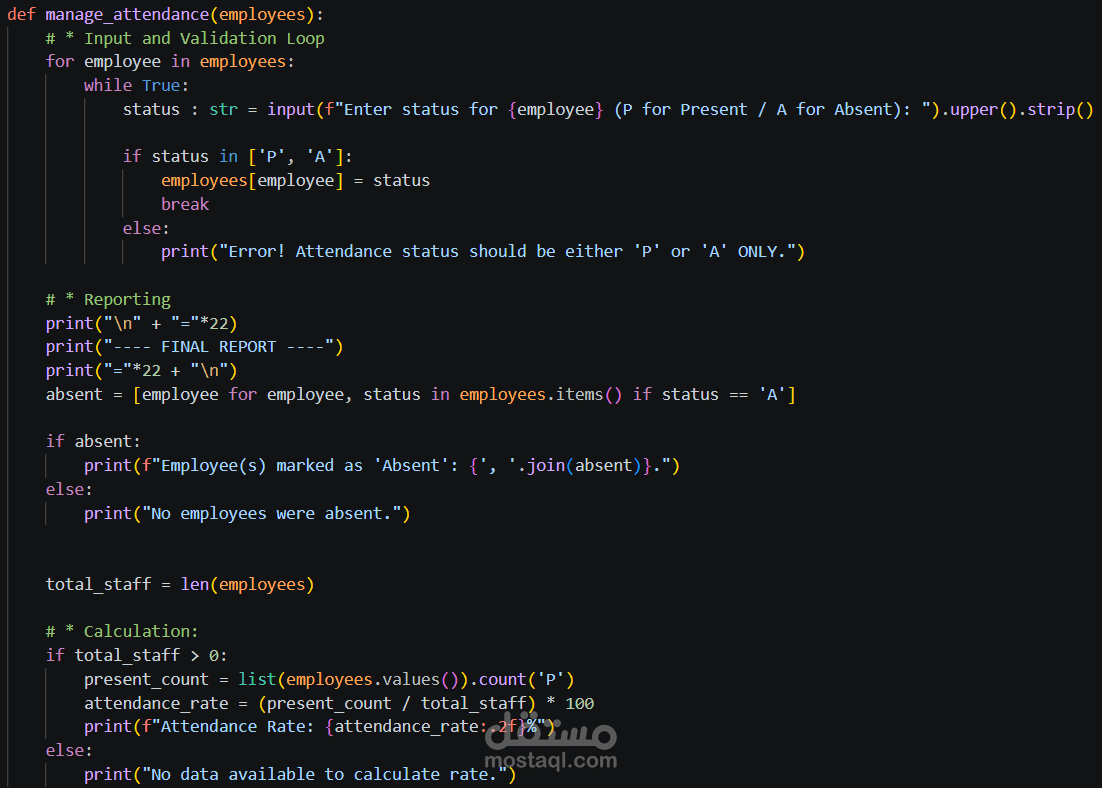
Task: Click the line "if status in ['P', 'A']:"
Action: click(x=238, y=157)
